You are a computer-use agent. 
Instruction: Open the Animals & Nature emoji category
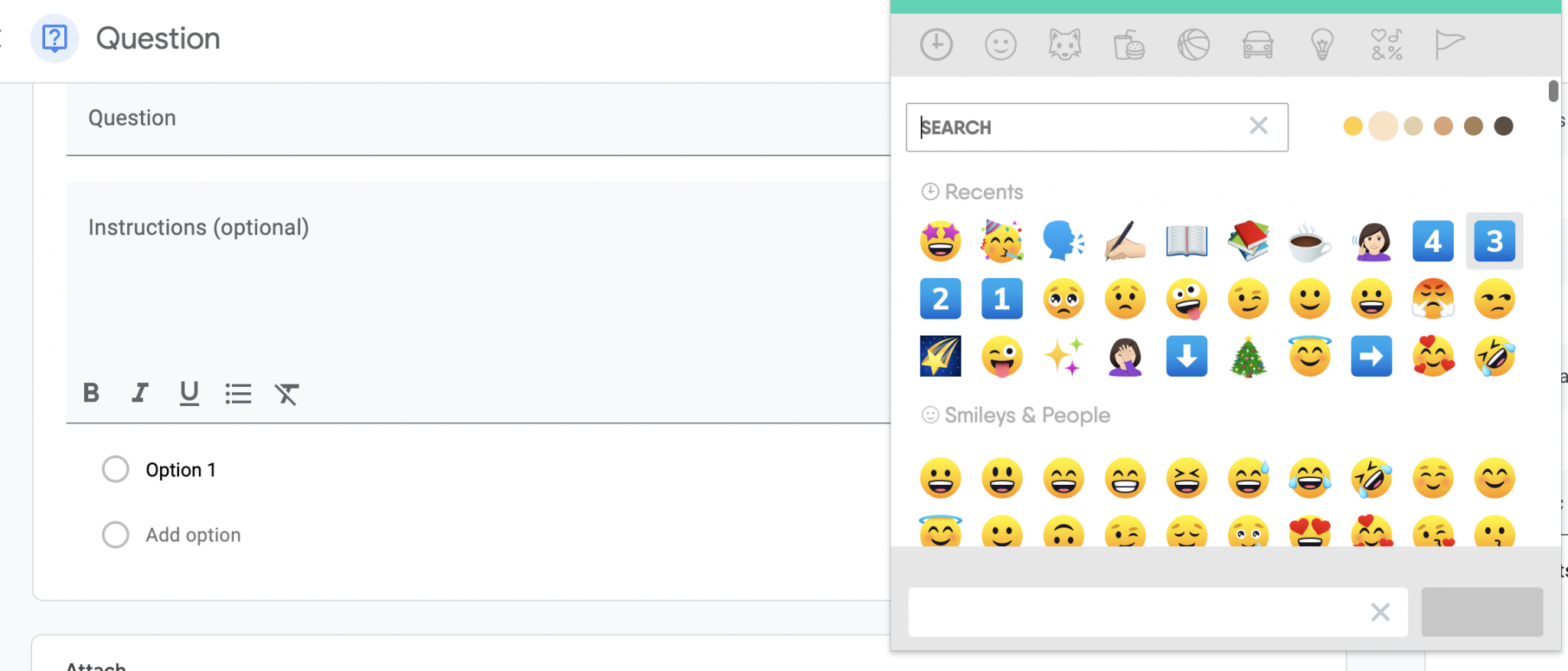click(x=1064, y=44)
